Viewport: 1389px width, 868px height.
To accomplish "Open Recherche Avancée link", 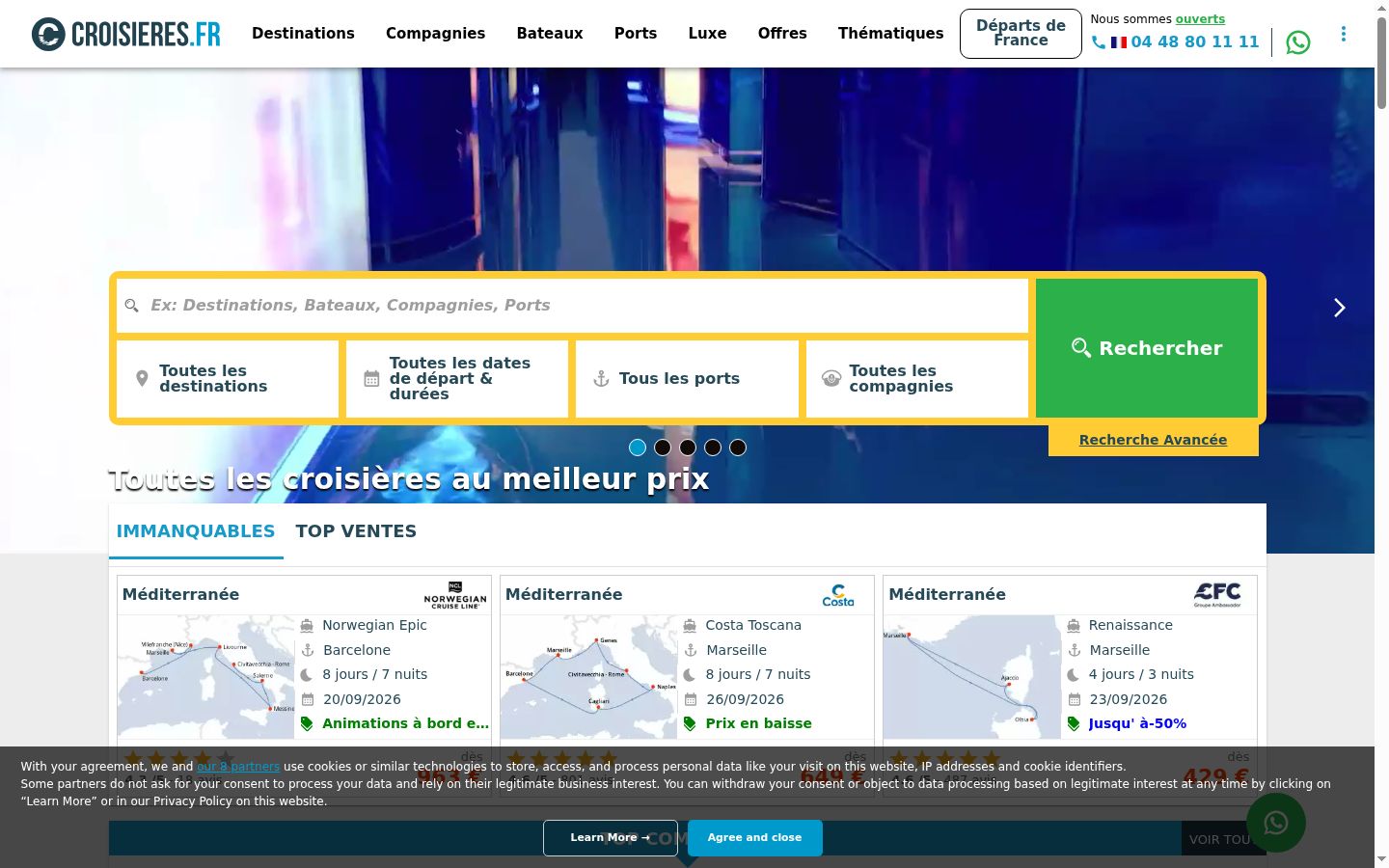I will pyautogui.click(x=1153, y=440).
